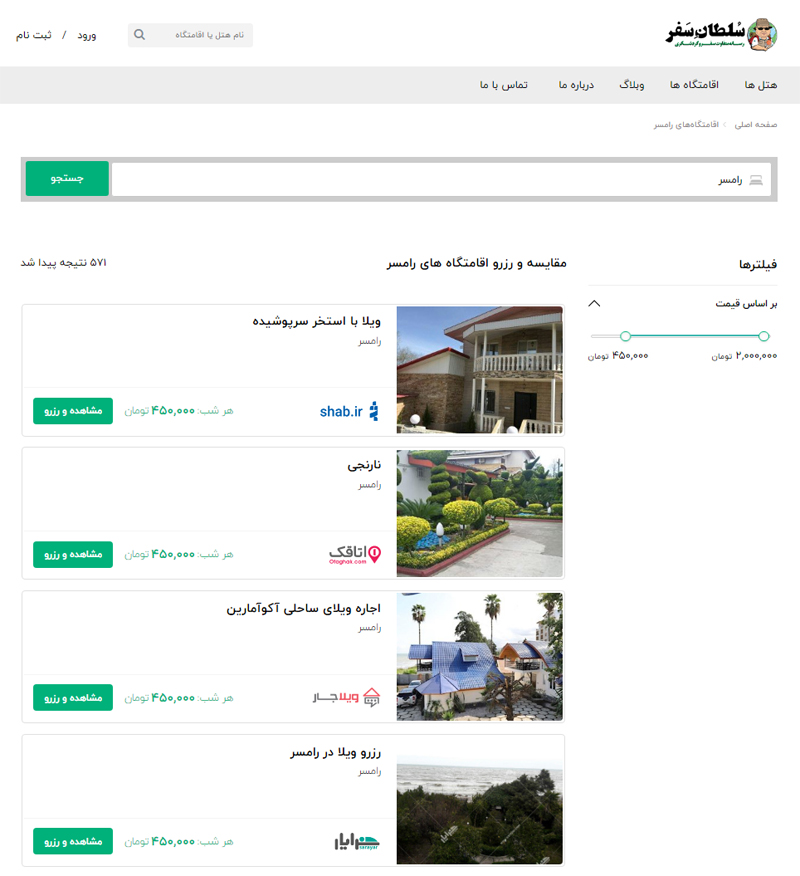Viewport: 800px width, 876px height.
Task: Click the search magnifier icon
Action: tap(139, 34)
